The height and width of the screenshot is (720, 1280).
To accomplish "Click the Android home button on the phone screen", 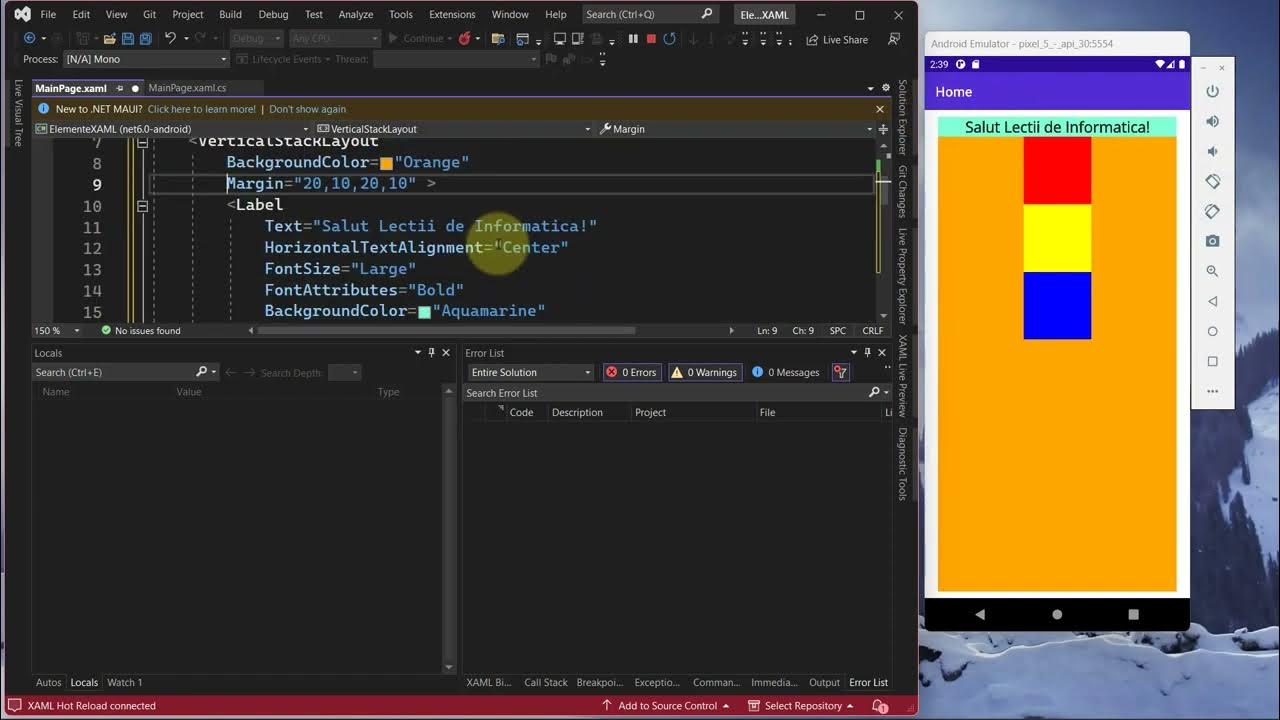I will point(1057,614).
